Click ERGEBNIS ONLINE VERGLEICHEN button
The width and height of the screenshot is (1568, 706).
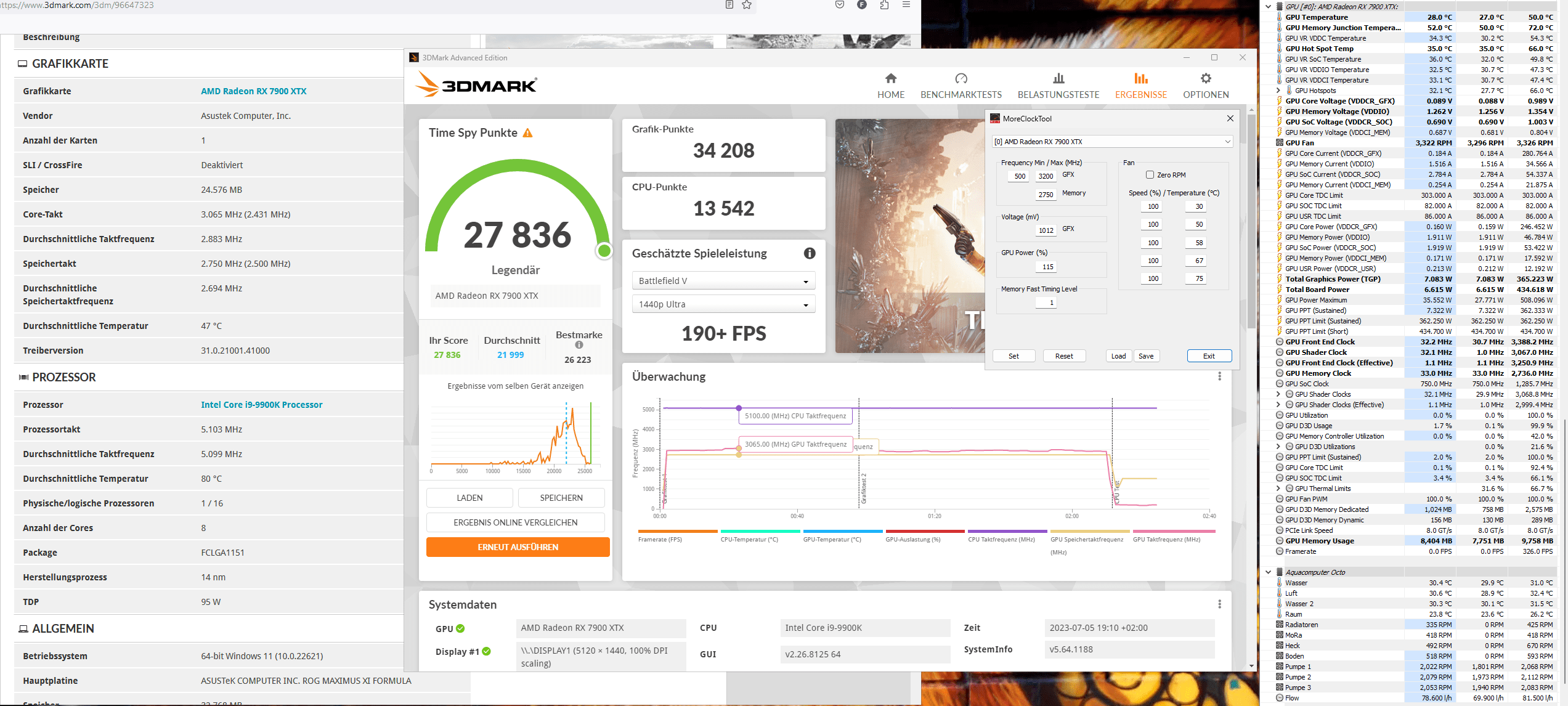click(x=516, y=522)
